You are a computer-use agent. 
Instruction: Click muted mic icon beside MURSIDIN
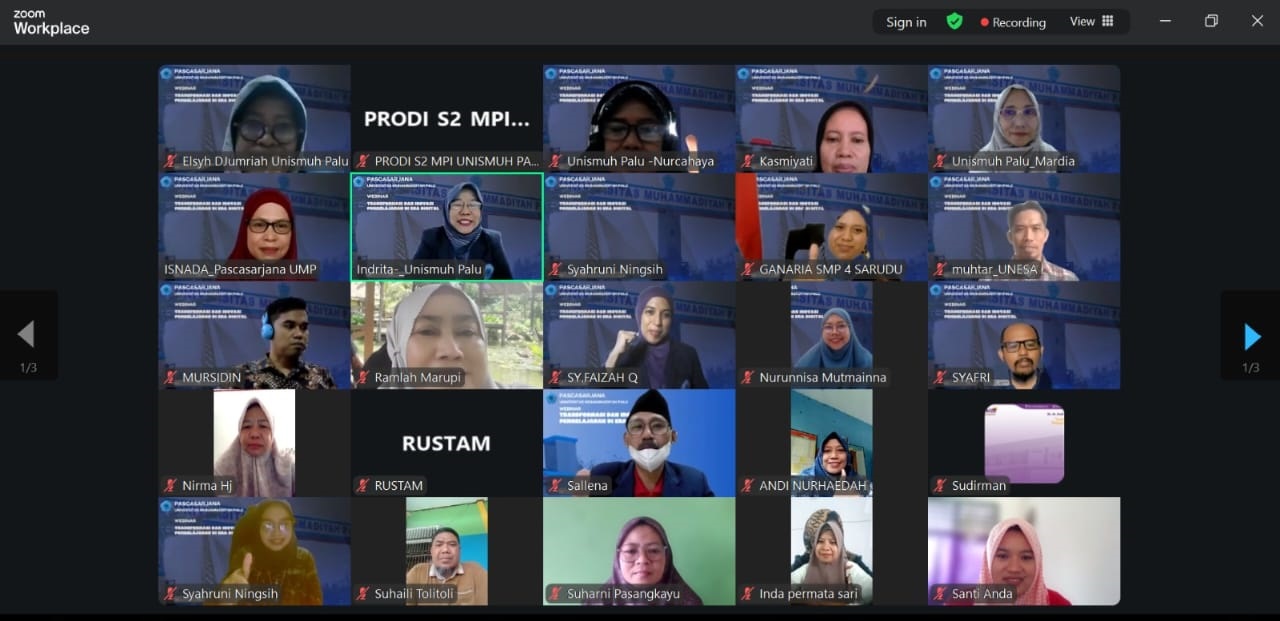171,377
